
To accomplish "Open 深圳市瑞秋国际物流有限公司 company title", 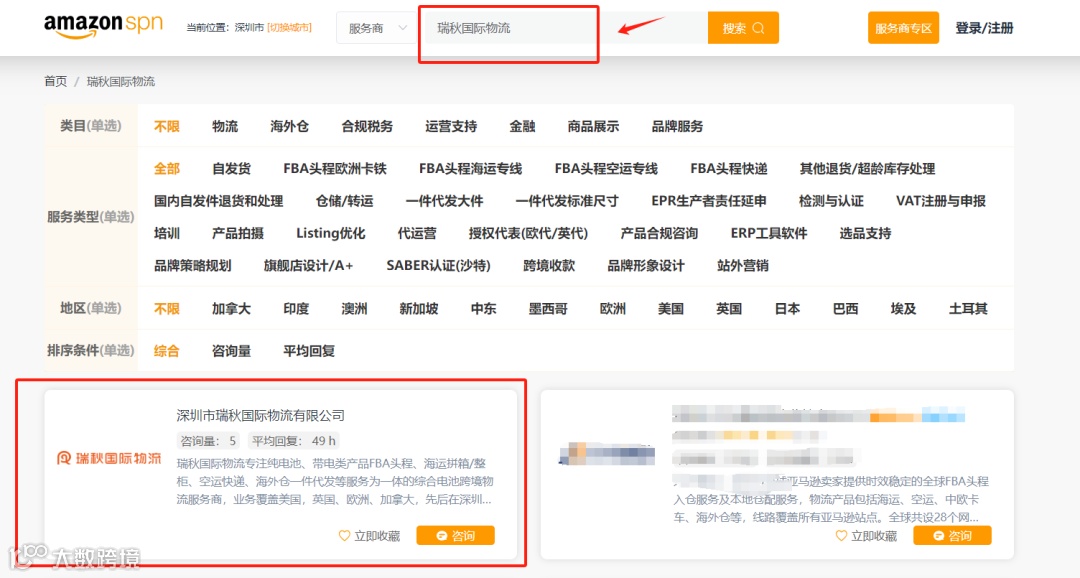I will click(x=260, y=415).
